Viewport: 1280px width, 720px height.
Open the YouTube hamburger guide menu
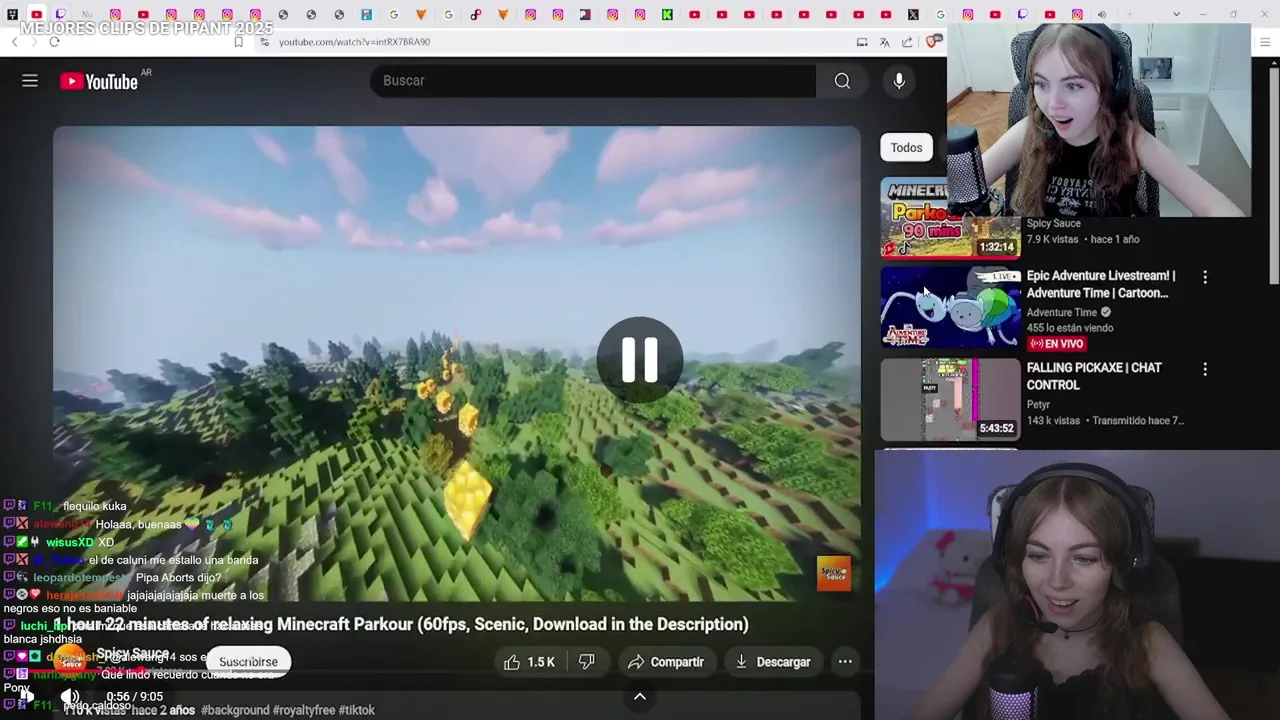click(x=30, y=81)
